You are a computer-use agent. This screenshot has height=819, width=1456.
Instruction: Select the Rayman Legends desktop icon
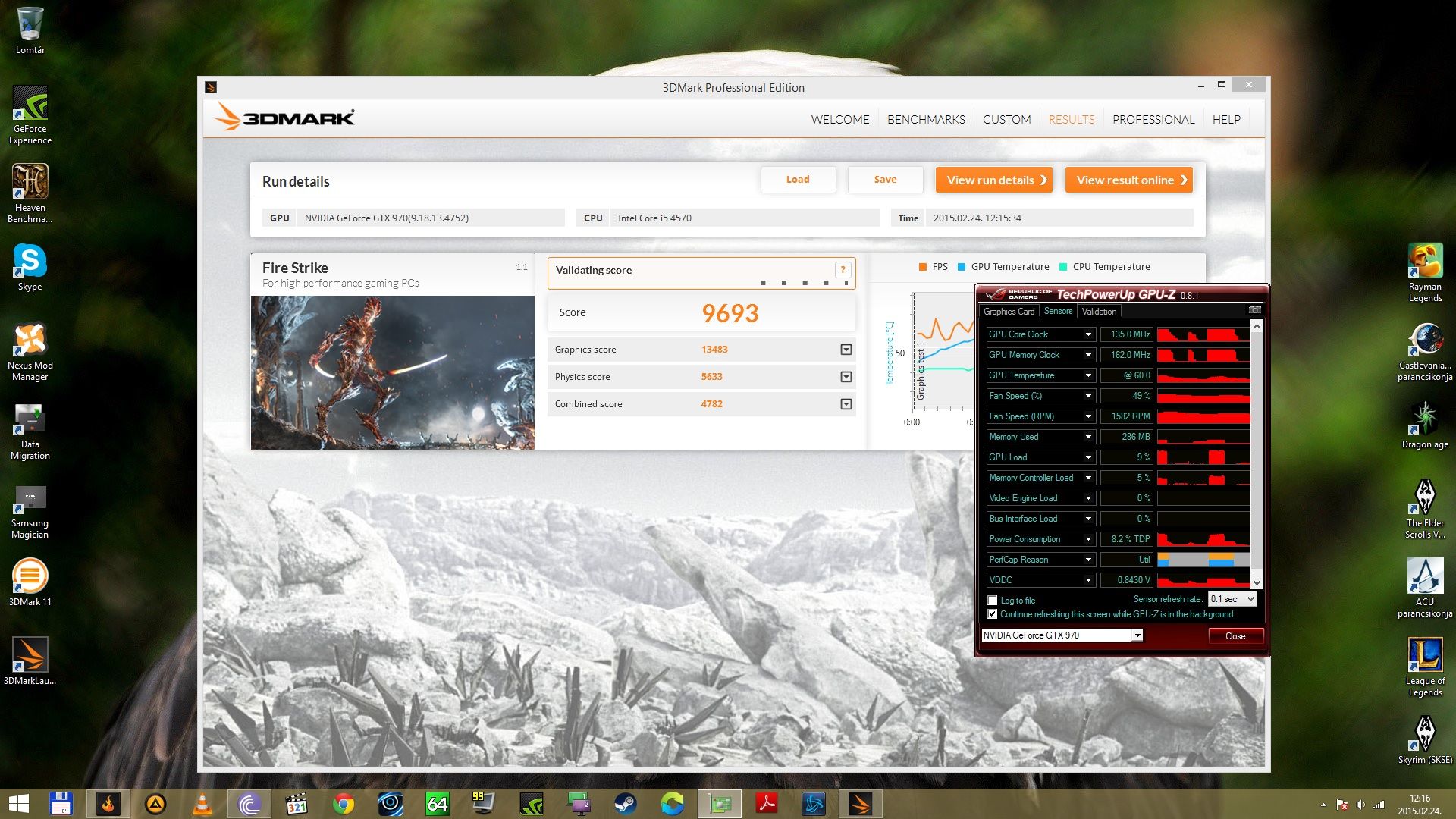pyautogui.click(x=1425, y=272)
